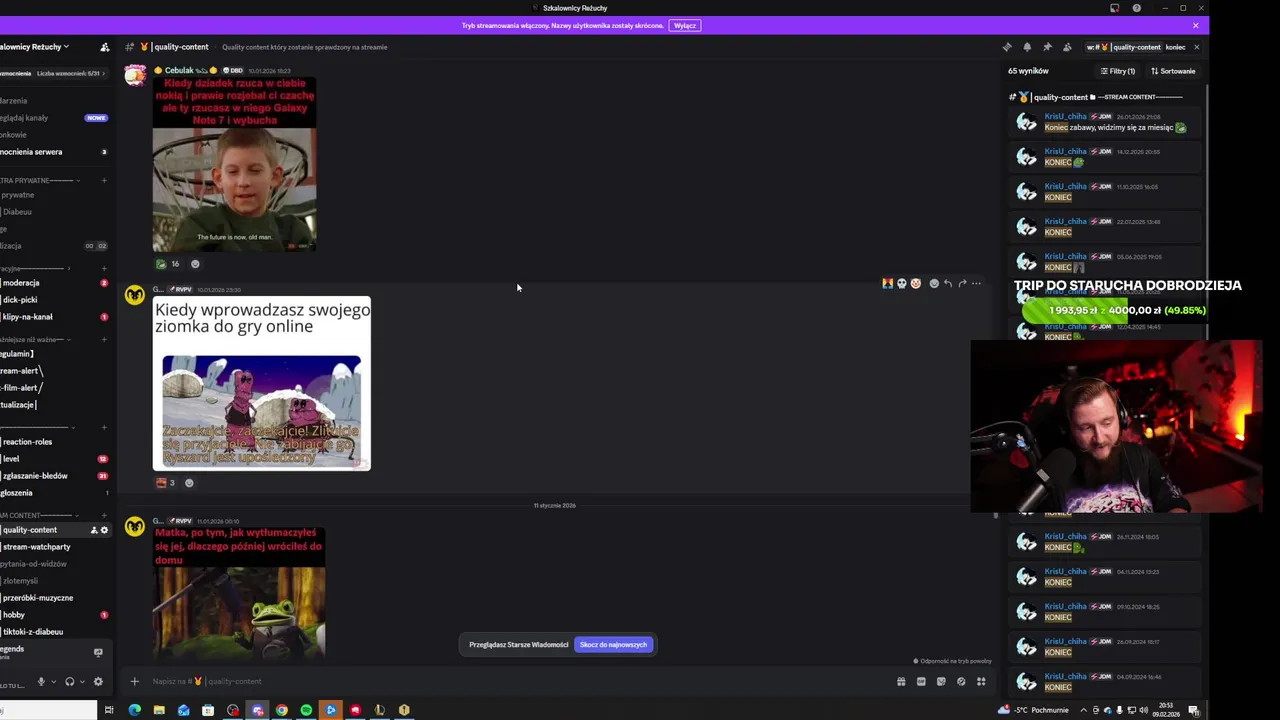Toggle microphone mute in user panel
Viewport: 1280px width, 720px height.
41,682
